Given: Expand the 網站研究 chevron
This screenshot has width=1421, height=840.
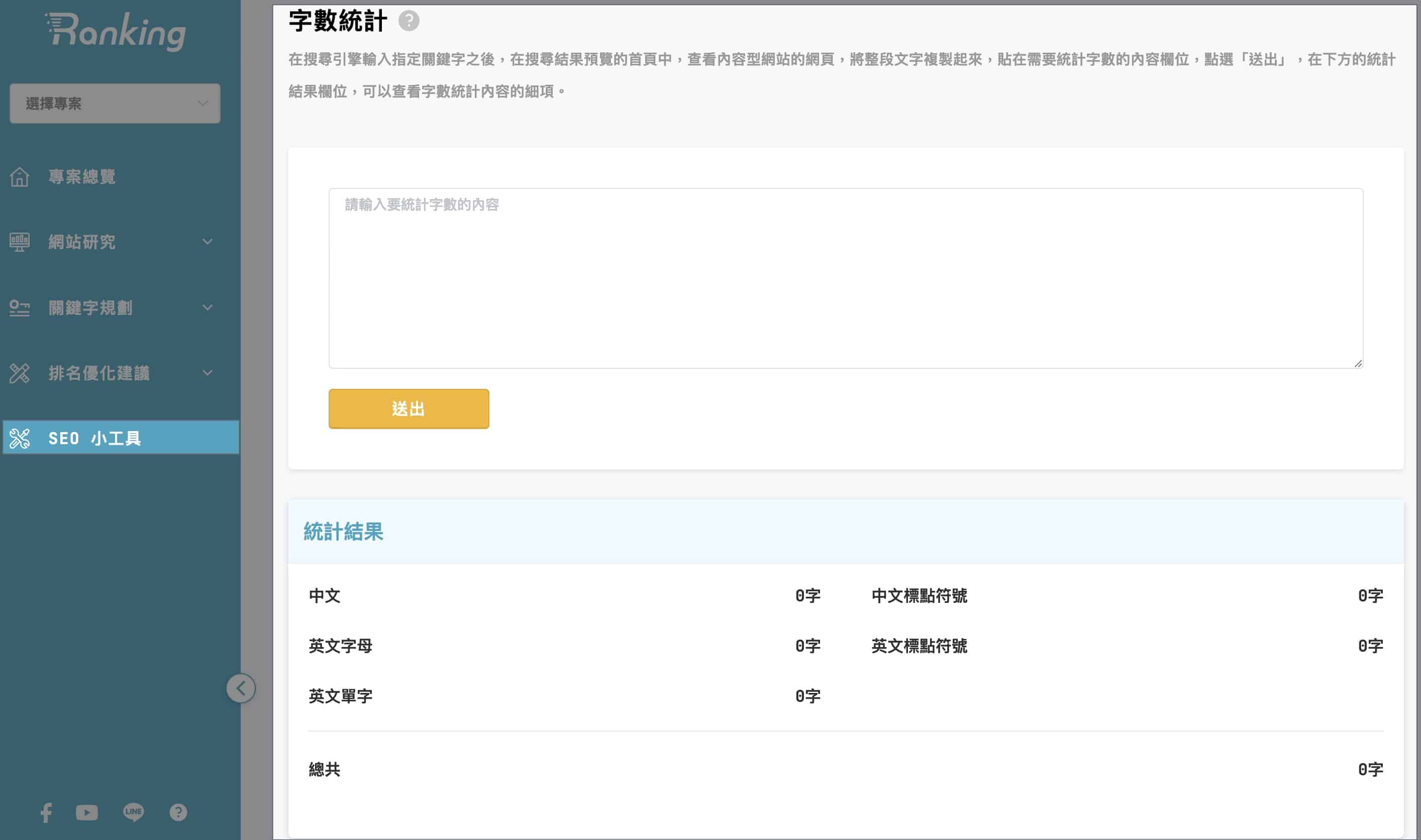Looking at the screenshot, I should click(x=207, y=242).
